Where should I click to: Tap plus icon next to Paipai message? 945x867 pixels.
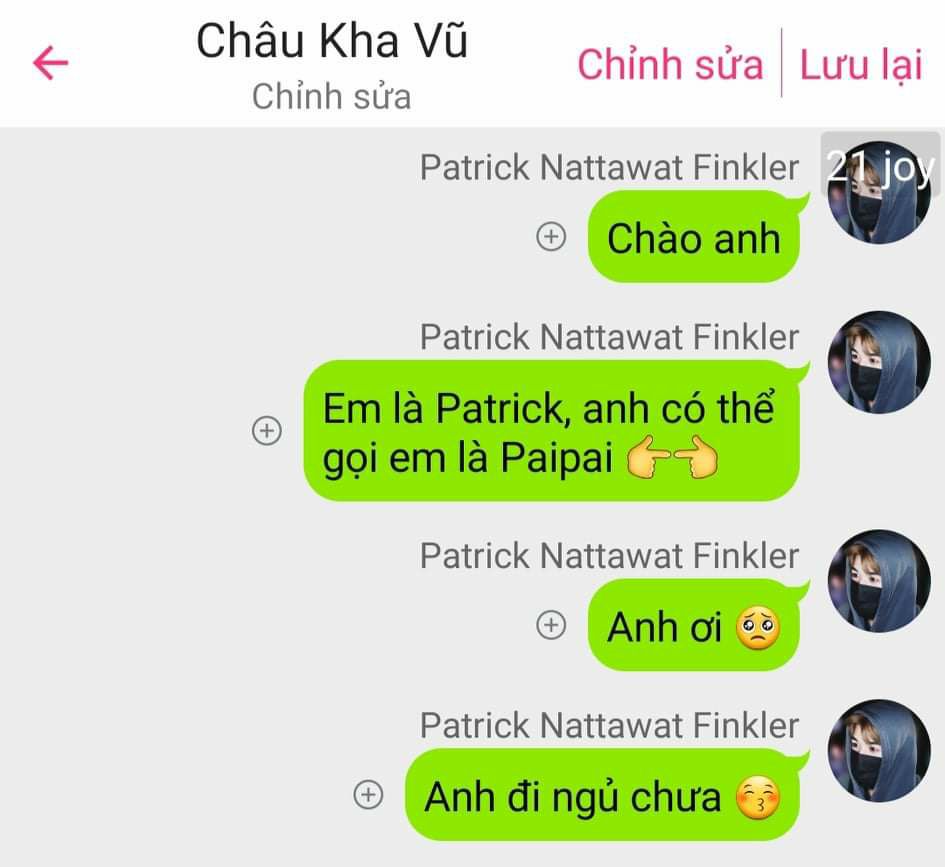pyautogui.click(x=266, y=431)
